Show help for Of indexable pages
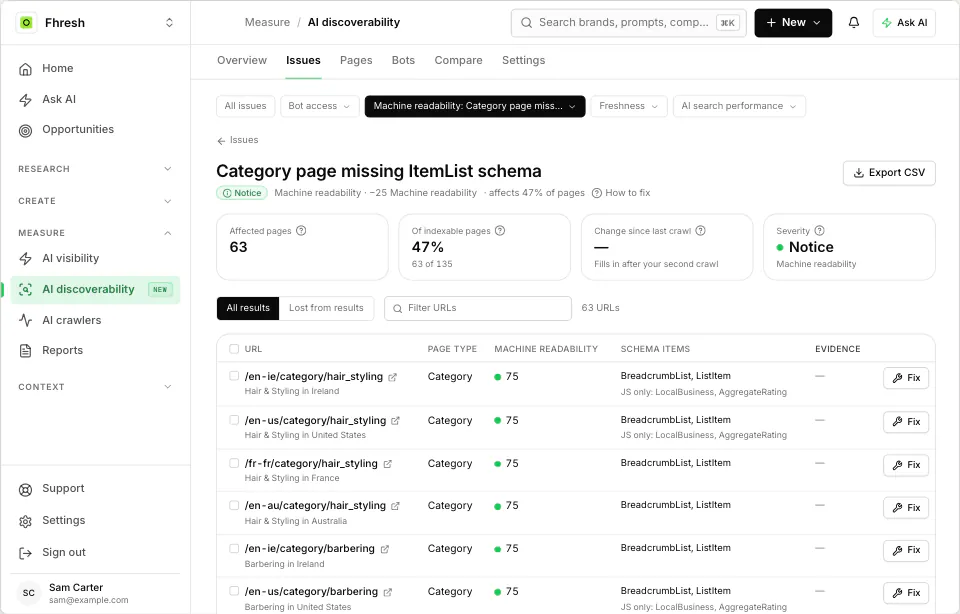 (x=500, y=231)
